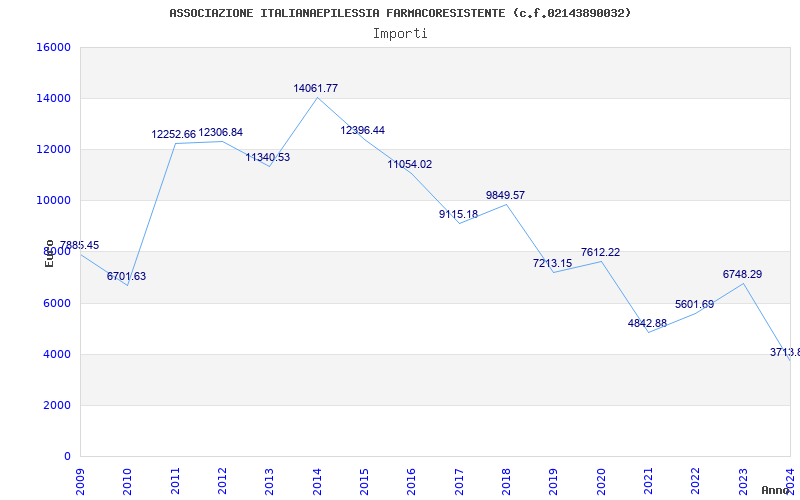Click the peak value 14061.77
Image resolution: width=800 pixels, height=500 pixels.
(315, 88)
